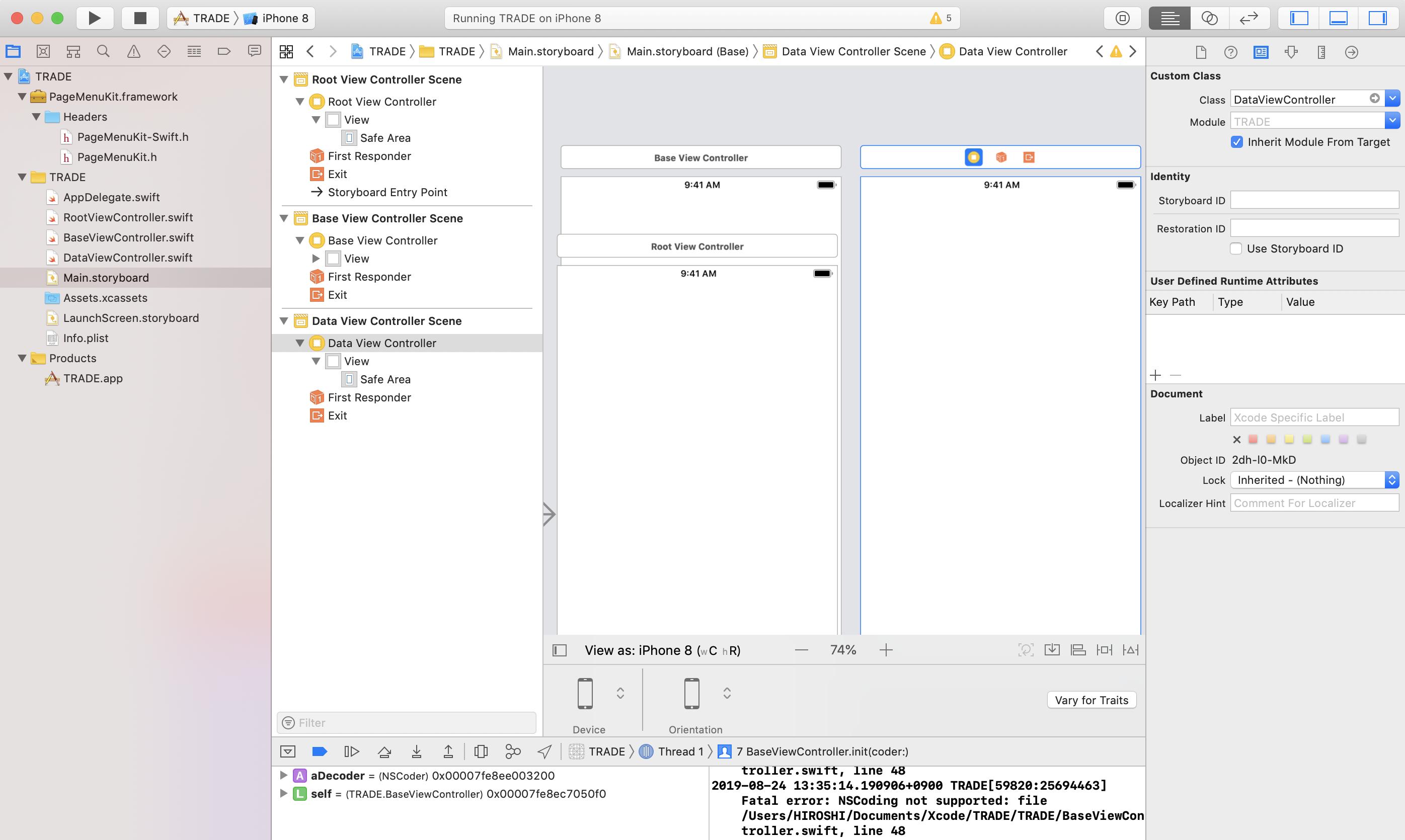This screenshot has height=840, width=1405.
Task: Open the Issue navigator warning icon
Action: [x=134, y=51]
